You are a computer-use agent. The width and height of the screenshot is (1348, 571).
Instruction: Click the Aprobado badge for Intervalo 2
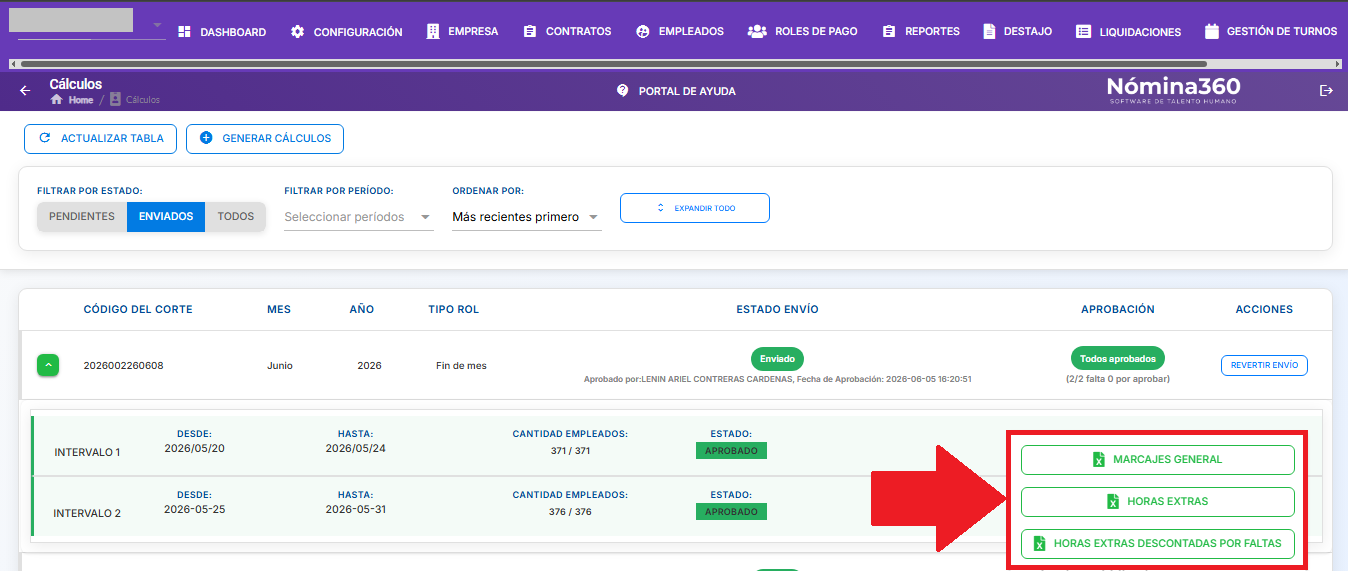[731, 511]
